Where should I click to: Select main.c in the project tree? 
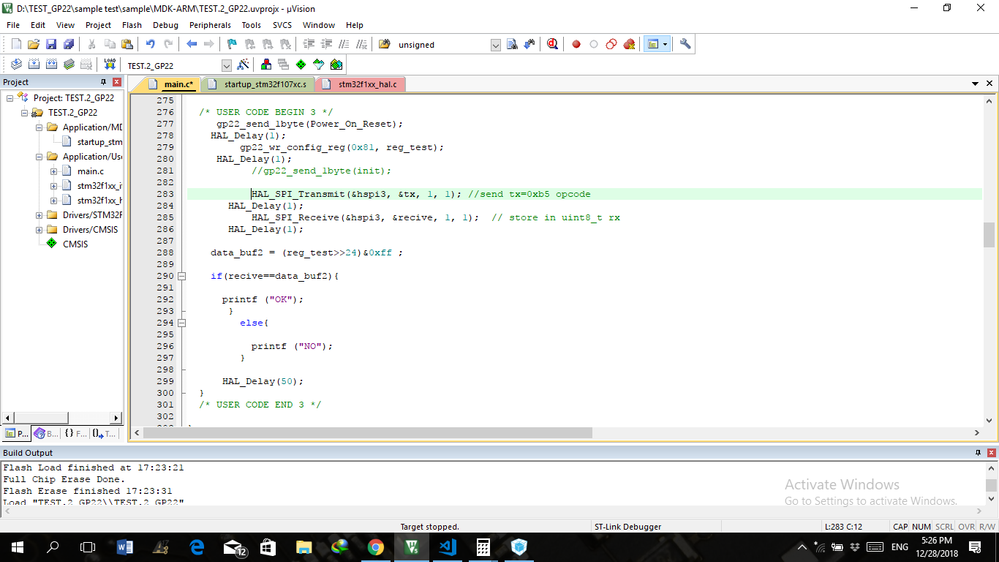(90, 171)
